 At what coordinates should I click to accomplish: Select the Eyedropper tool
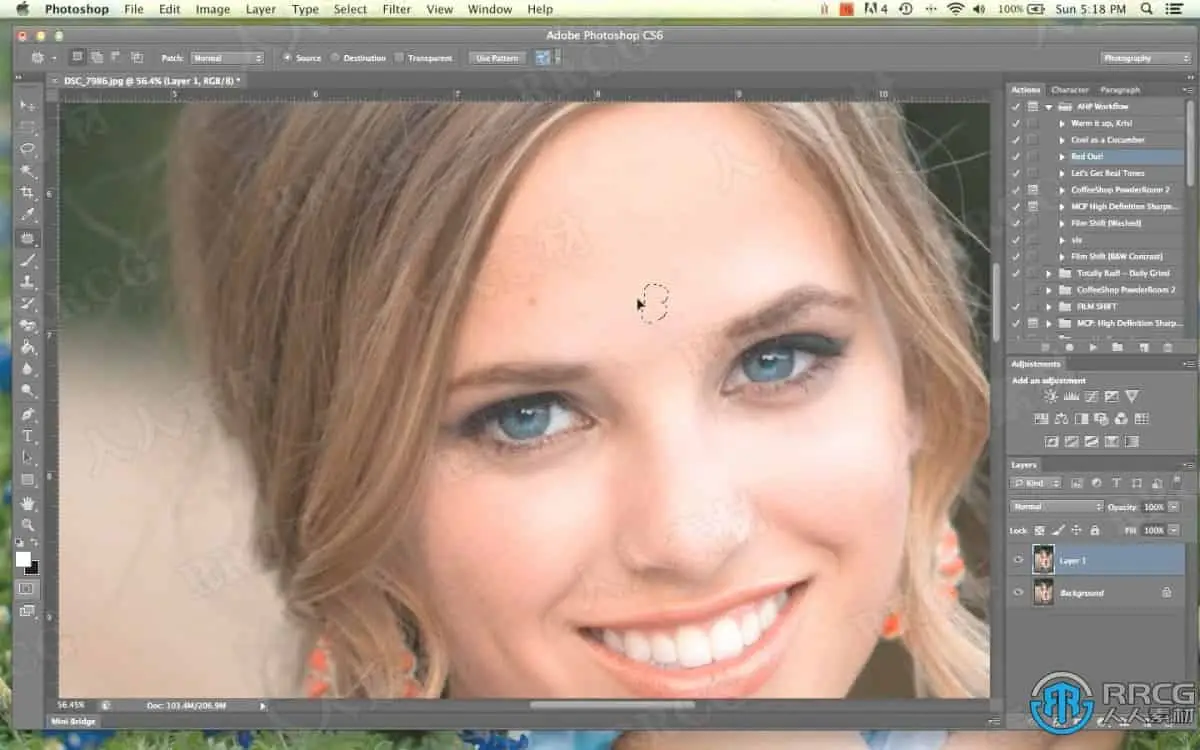[x=28, y=214]
